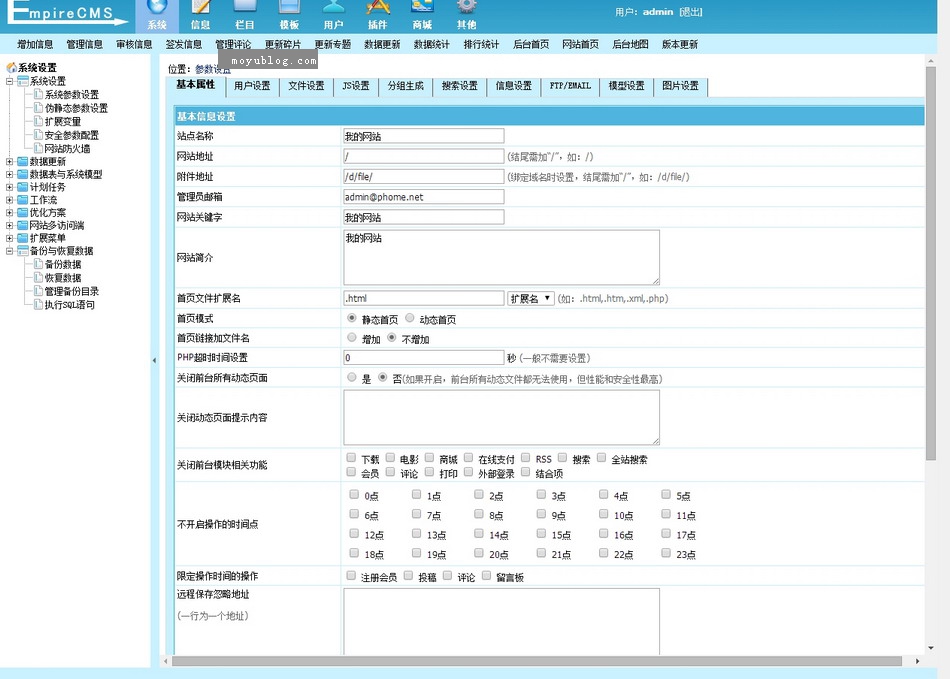Check the 12点 time point checkbox
The width and height of the screenshot is (950, 679).
click(x=354, y=534)
